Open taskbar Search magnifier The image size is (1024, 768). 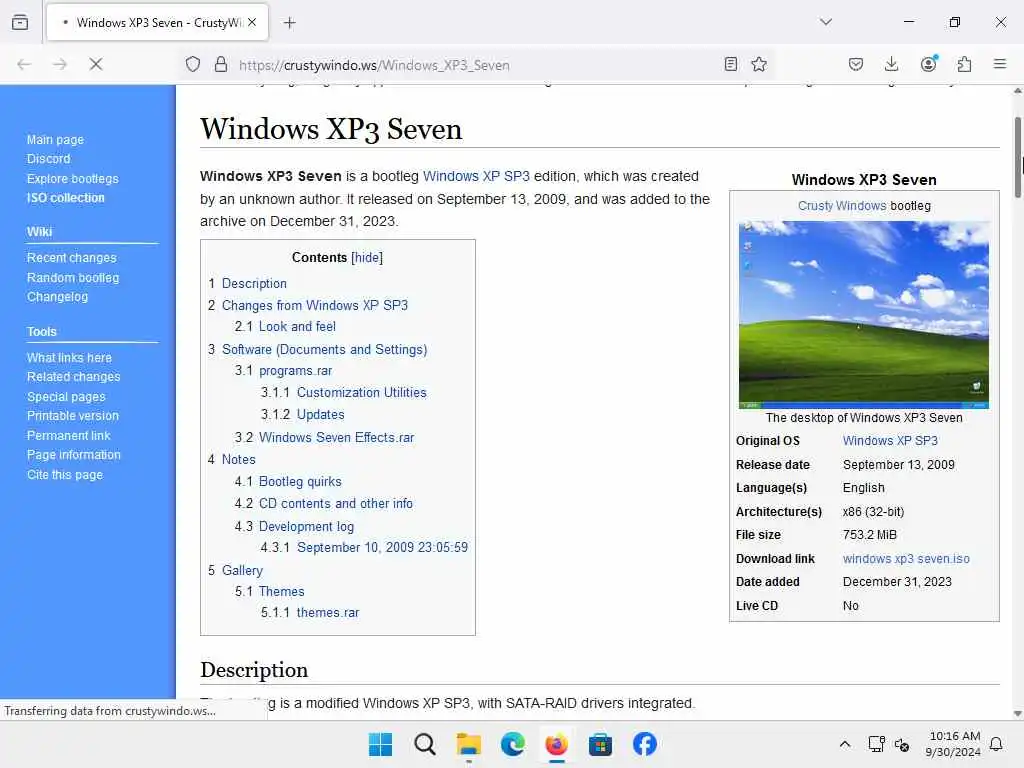pos(424,744)
